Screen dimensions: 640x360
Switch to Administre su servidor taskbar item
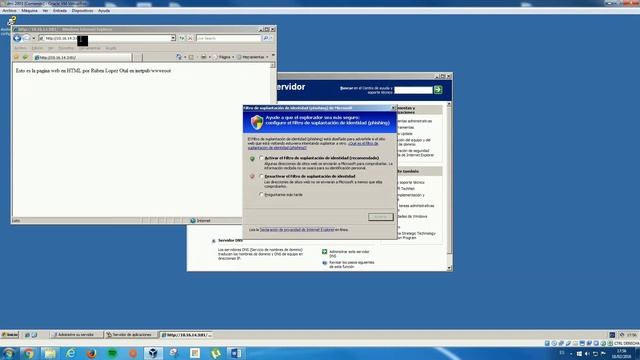click(x=76, y=335)
